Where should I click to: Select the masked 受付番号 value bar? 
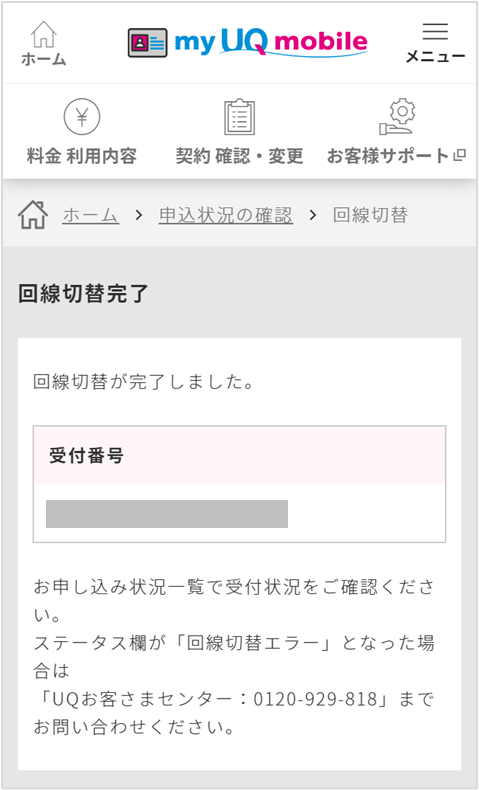tap(167, 514)
